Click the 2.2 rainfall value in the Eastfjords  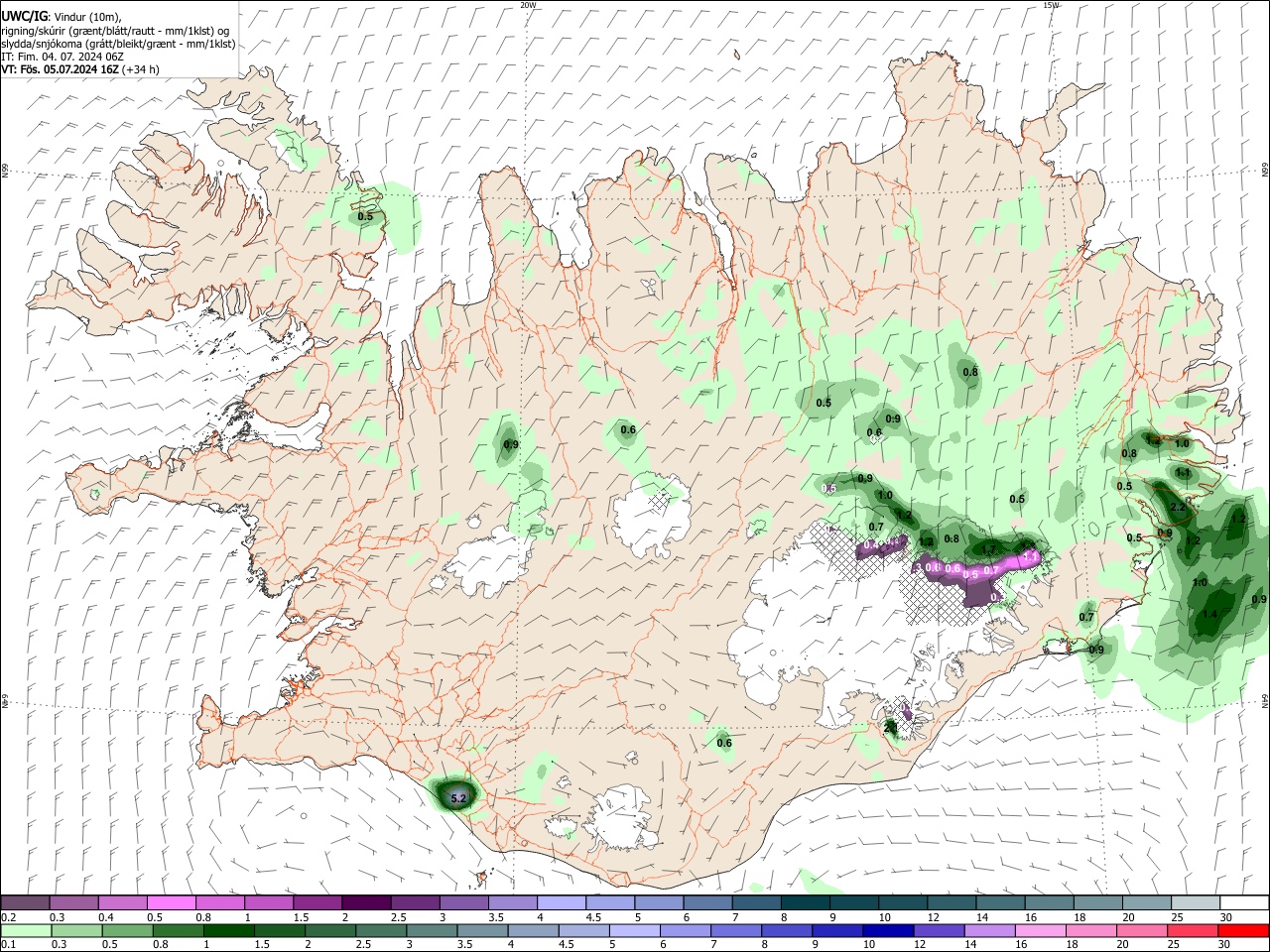click(1178, 507)
